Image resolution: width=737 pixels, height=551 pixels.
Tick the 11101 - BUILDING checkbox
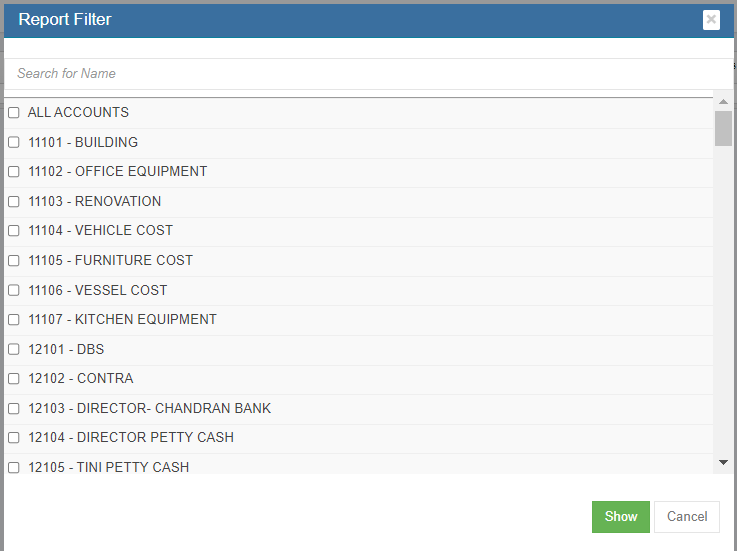(x=14, y=142)
